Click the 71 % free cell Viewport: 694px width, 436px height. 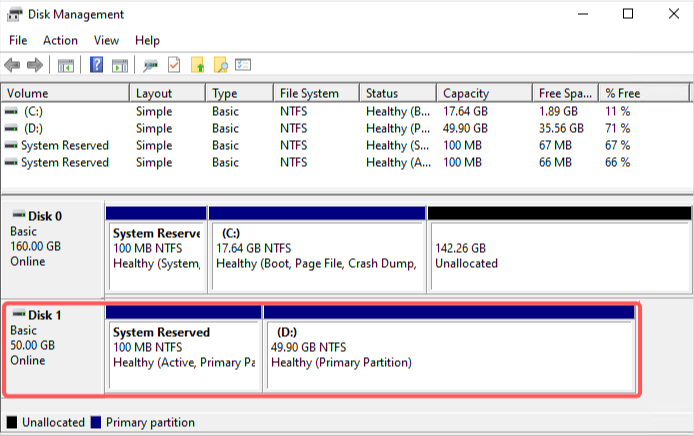pos(617,128)
